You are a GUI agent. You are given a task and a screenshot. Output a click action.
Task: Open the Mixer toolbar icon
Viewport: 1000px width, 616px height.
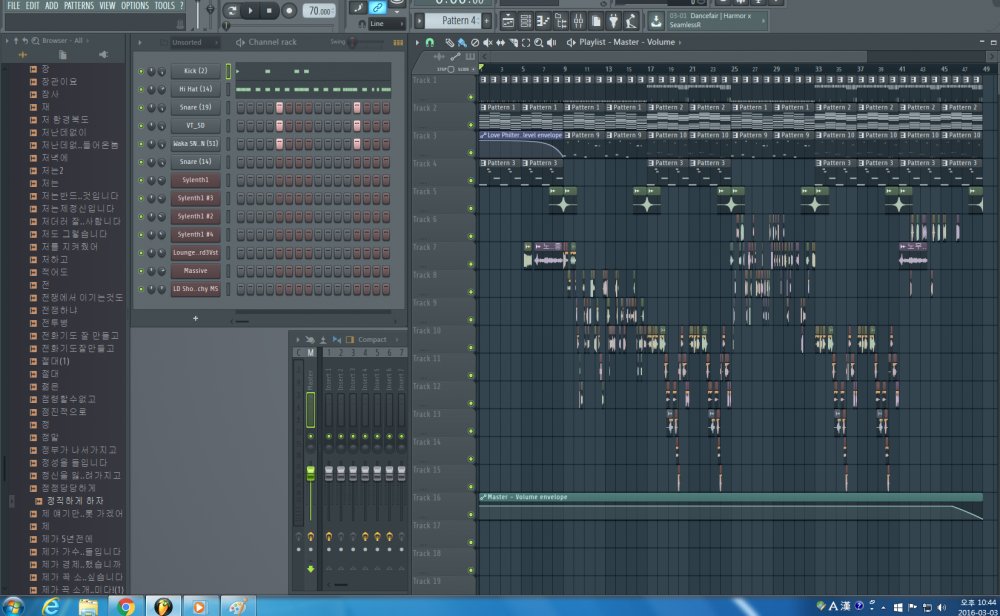click(578, 22)
